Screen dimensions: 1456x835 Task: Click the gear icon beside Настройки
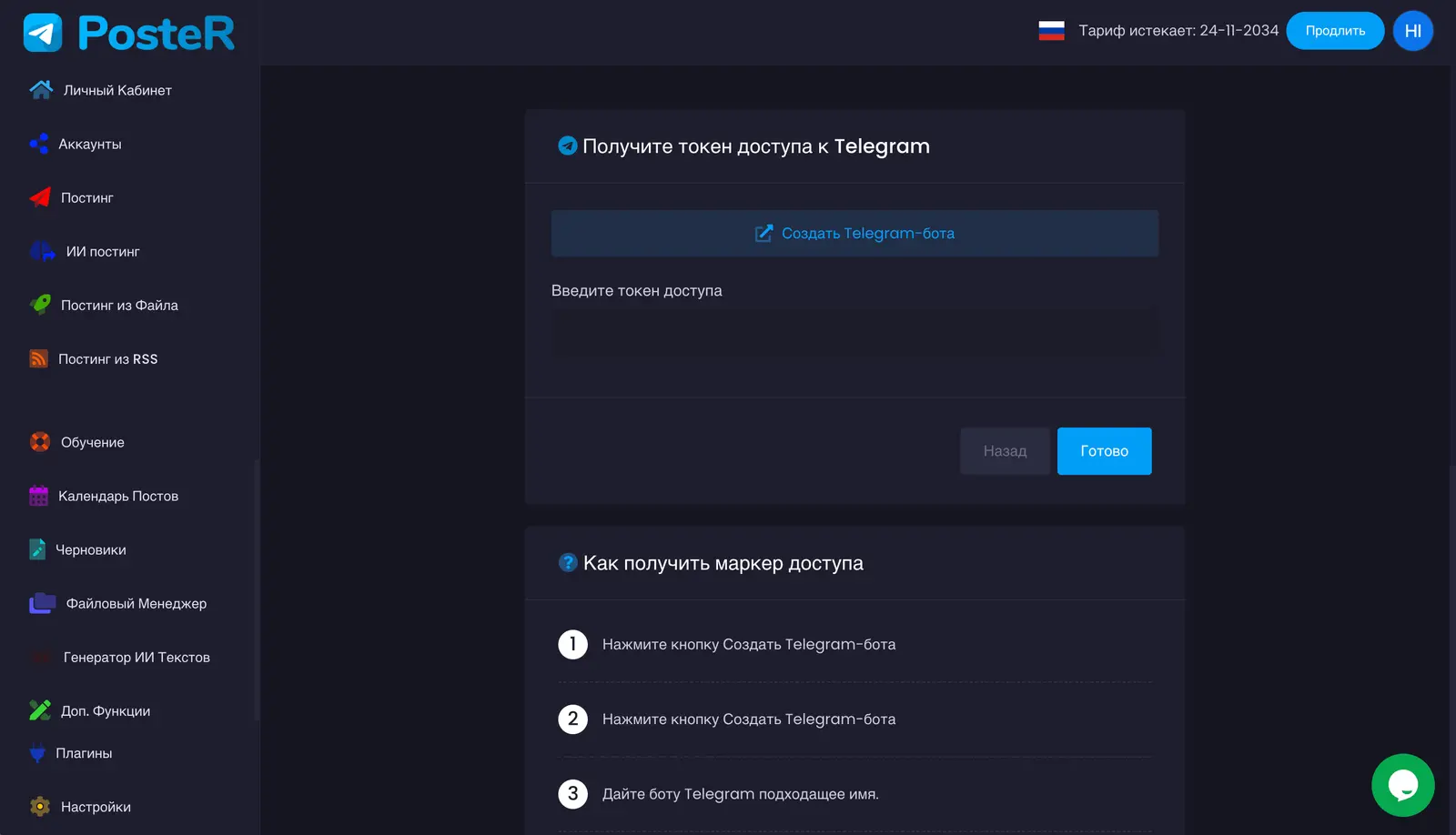click(x=40, y=807)
